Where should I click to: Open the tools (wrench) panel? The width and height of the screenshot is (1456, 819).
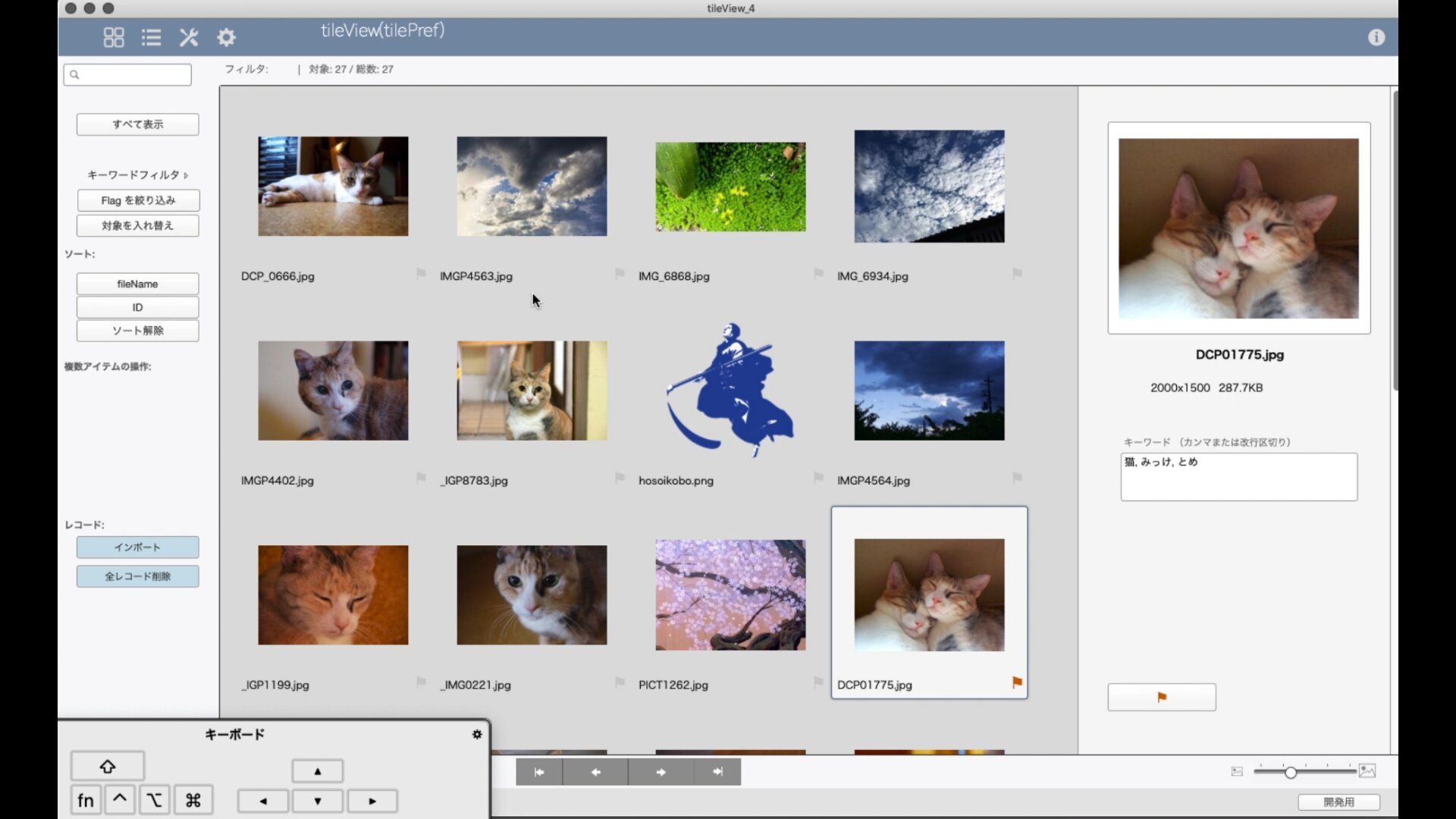[x=189, y=37]
